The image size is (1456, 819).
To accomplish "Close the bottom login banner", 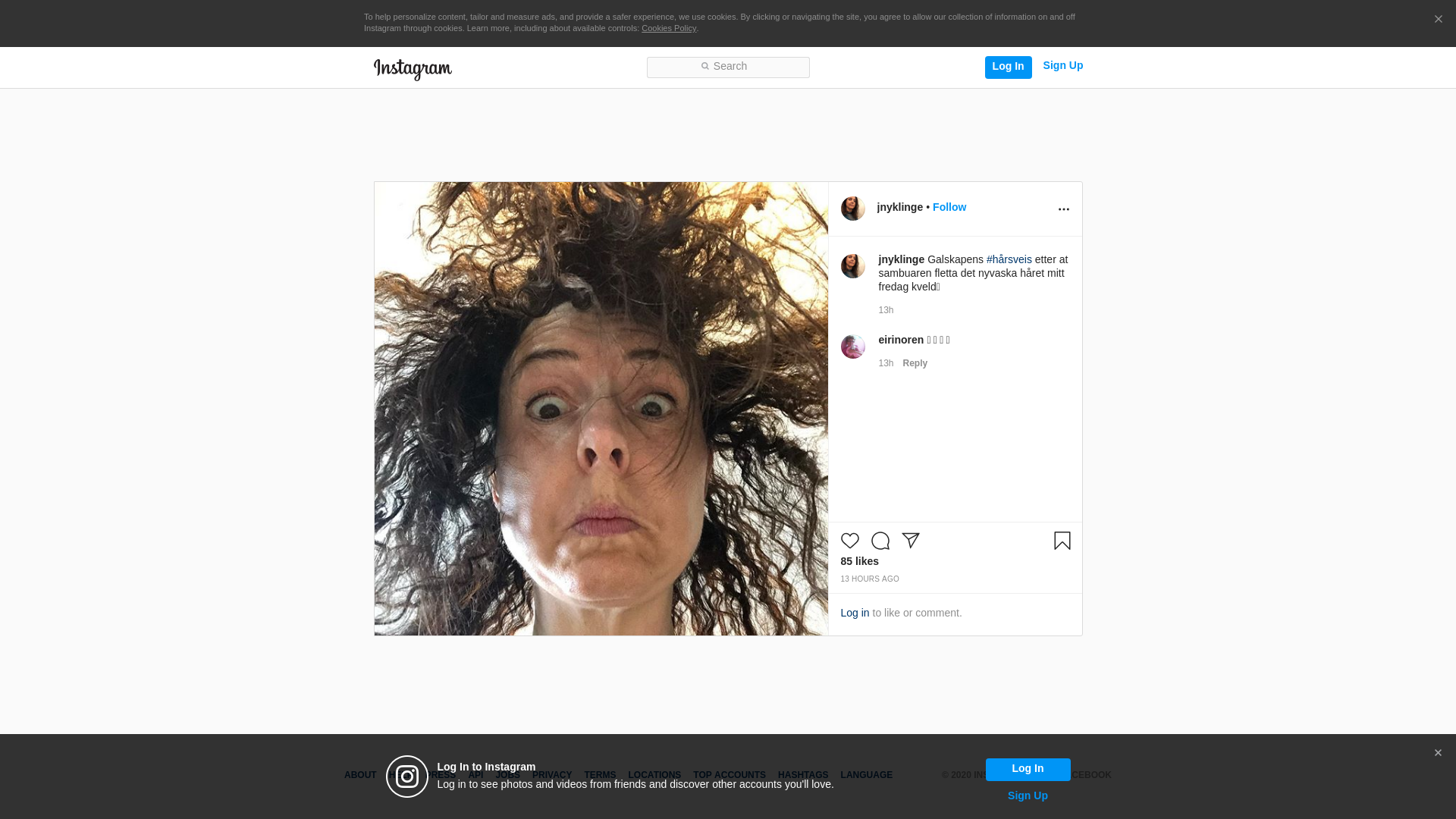I will (1438, 753).
